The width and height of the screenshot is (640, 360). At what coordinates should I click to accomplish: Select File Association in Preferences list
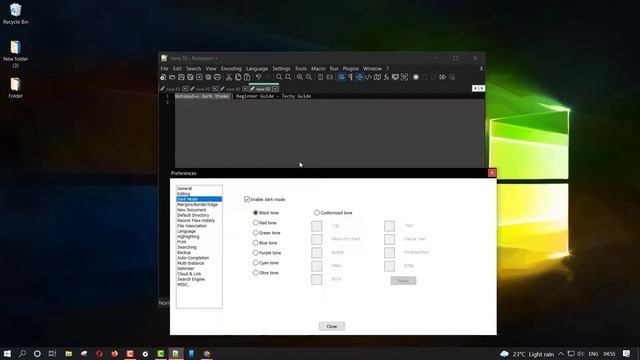coord(192,226)
